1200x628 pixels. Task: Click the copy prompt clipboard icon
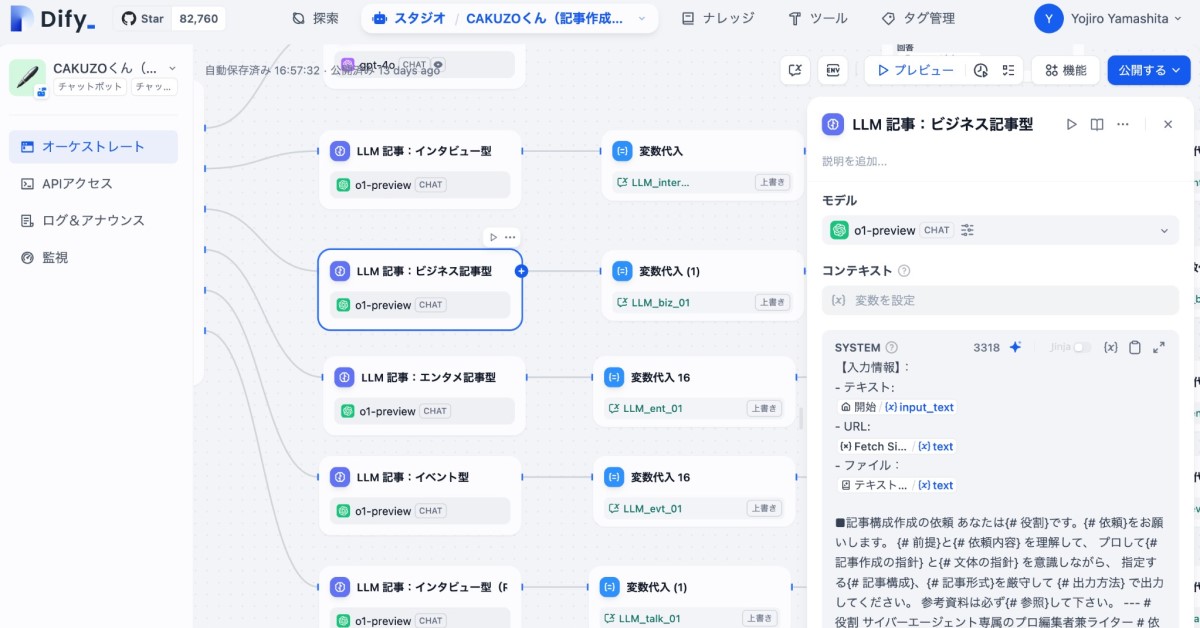point(1135,347)
